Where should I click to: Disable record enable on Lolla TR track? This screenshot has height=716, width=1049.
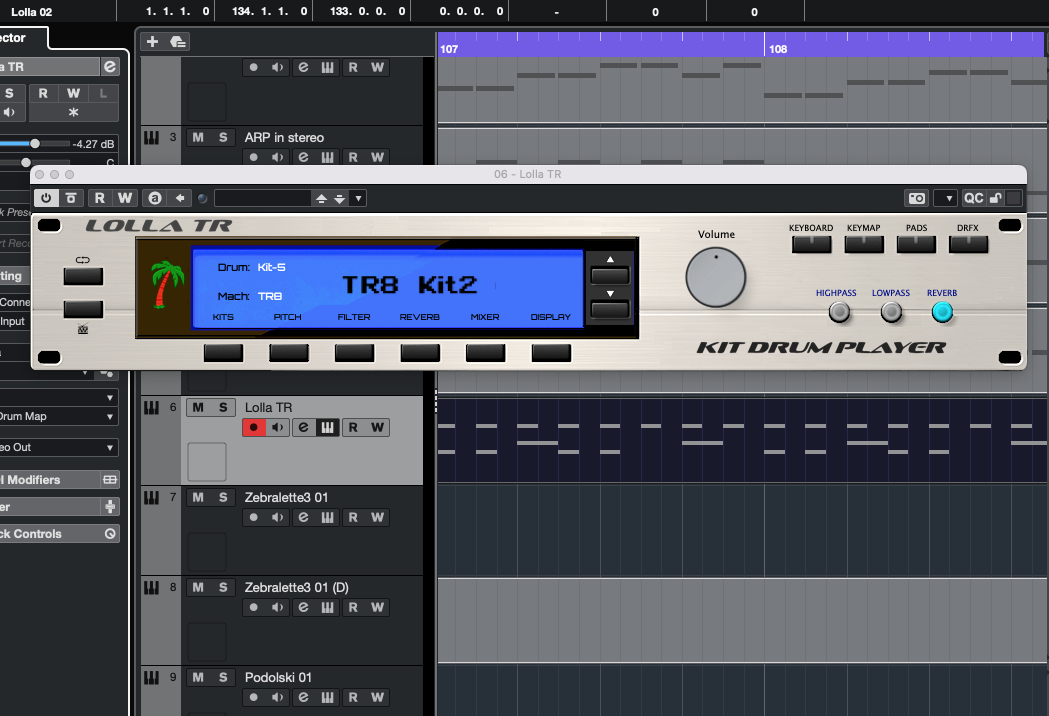254,428
